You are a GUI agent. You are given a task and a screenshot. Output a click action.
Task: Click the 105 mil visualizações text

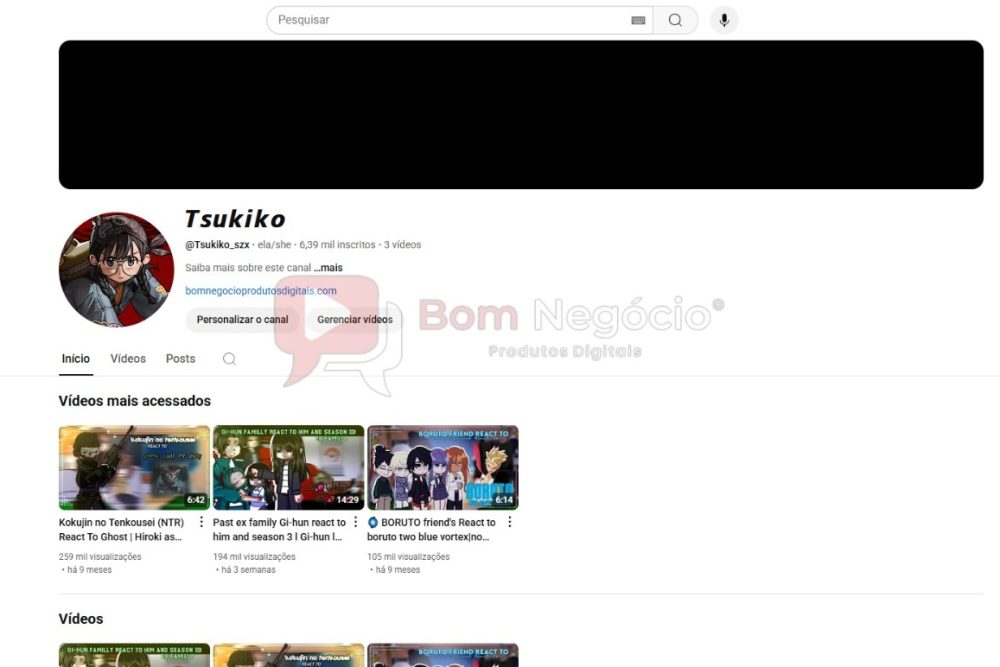click(408, 557)
